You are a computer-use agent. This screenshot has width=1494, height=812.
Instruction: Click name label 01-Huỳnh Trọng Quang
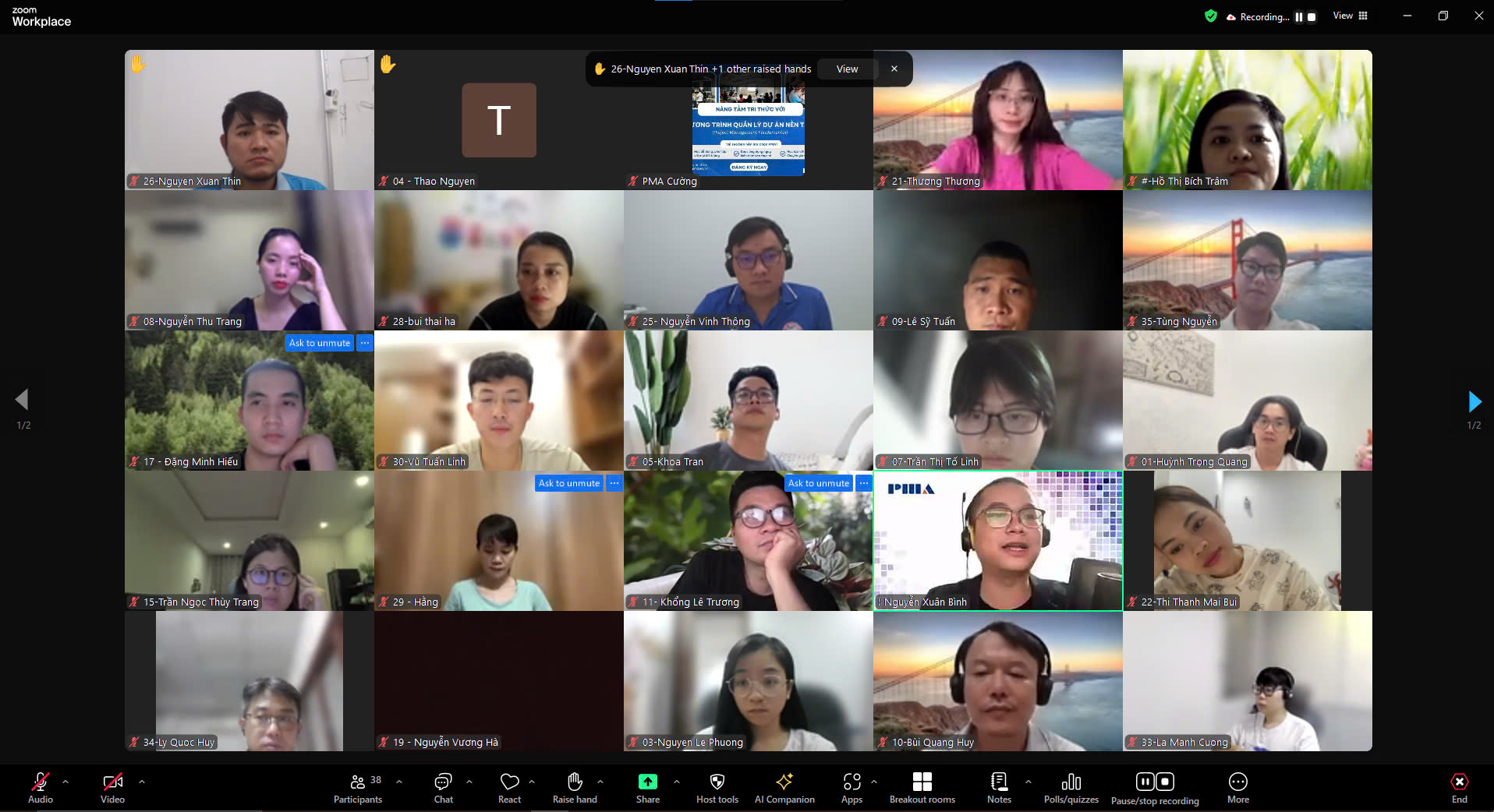point(1194,461)
